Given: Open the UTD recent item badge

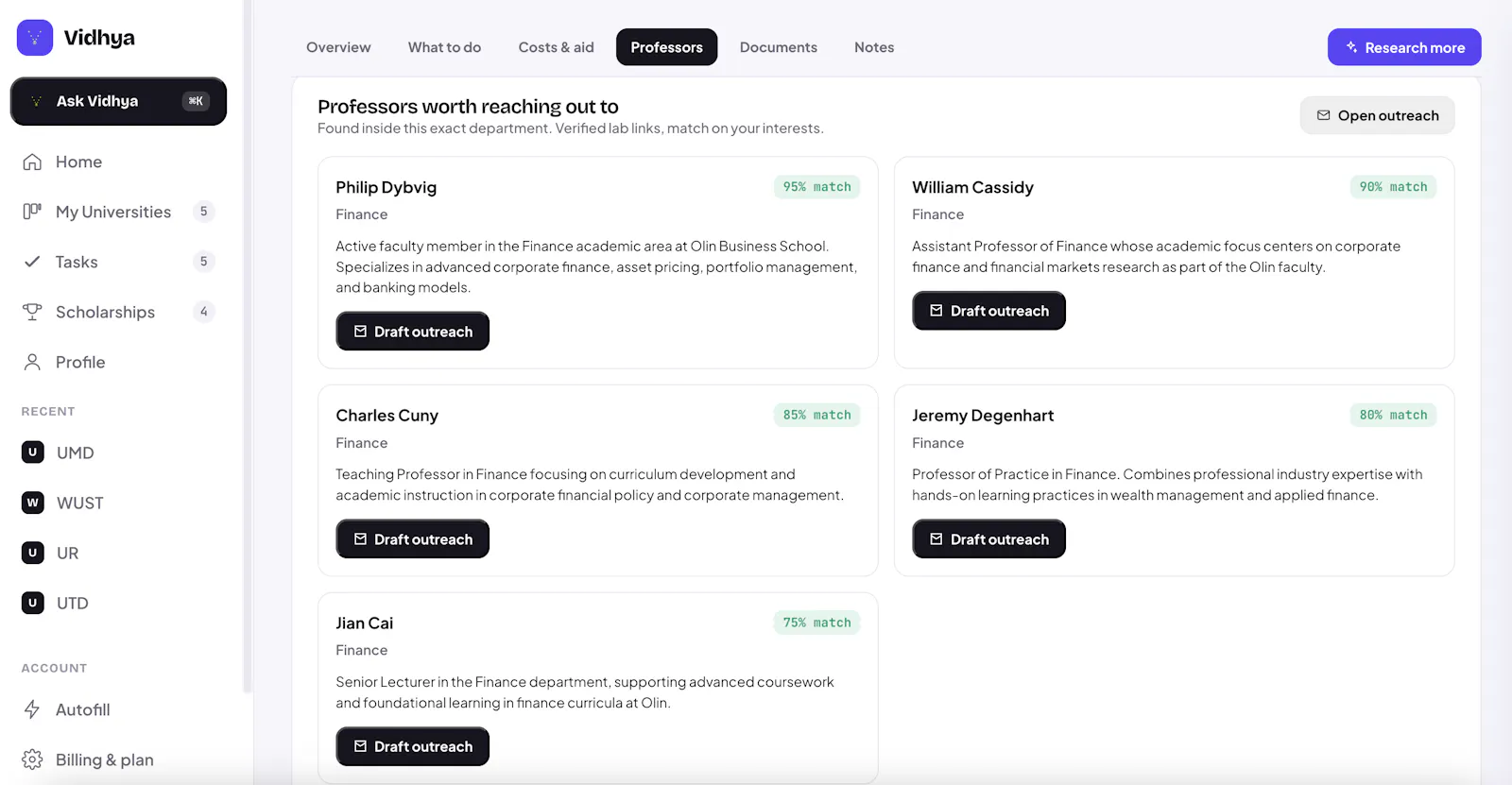Looking at the screenshot, I should [33, 603].
